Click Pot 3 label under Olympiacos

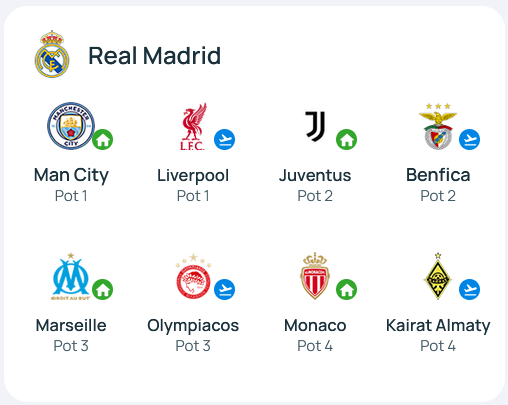point(193,346)
